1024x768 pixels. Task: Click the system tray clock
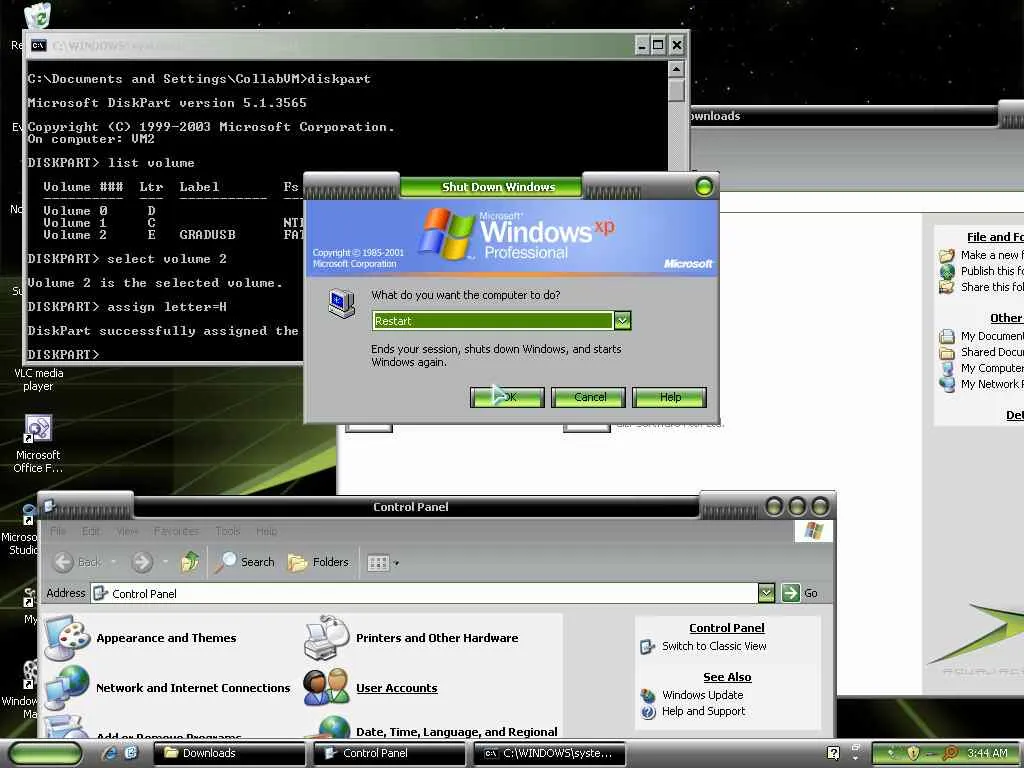pos(987,753)
